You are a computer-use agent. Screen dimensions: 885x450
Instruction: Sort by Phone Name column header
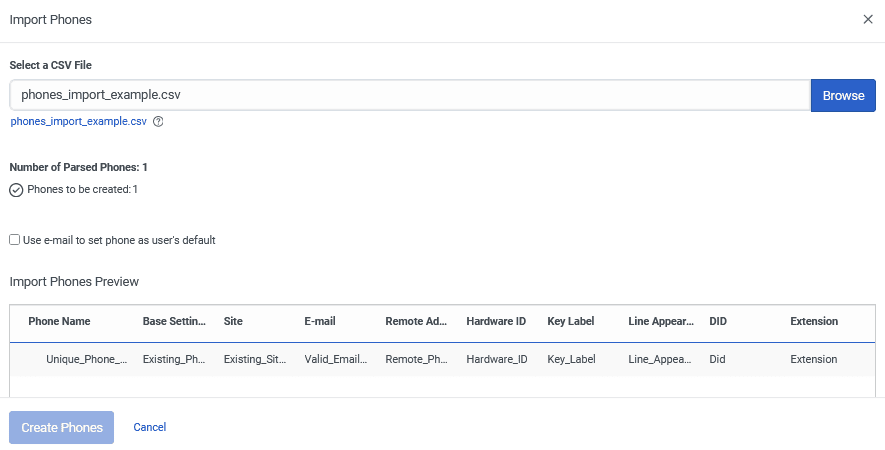[x=59, y=321]
